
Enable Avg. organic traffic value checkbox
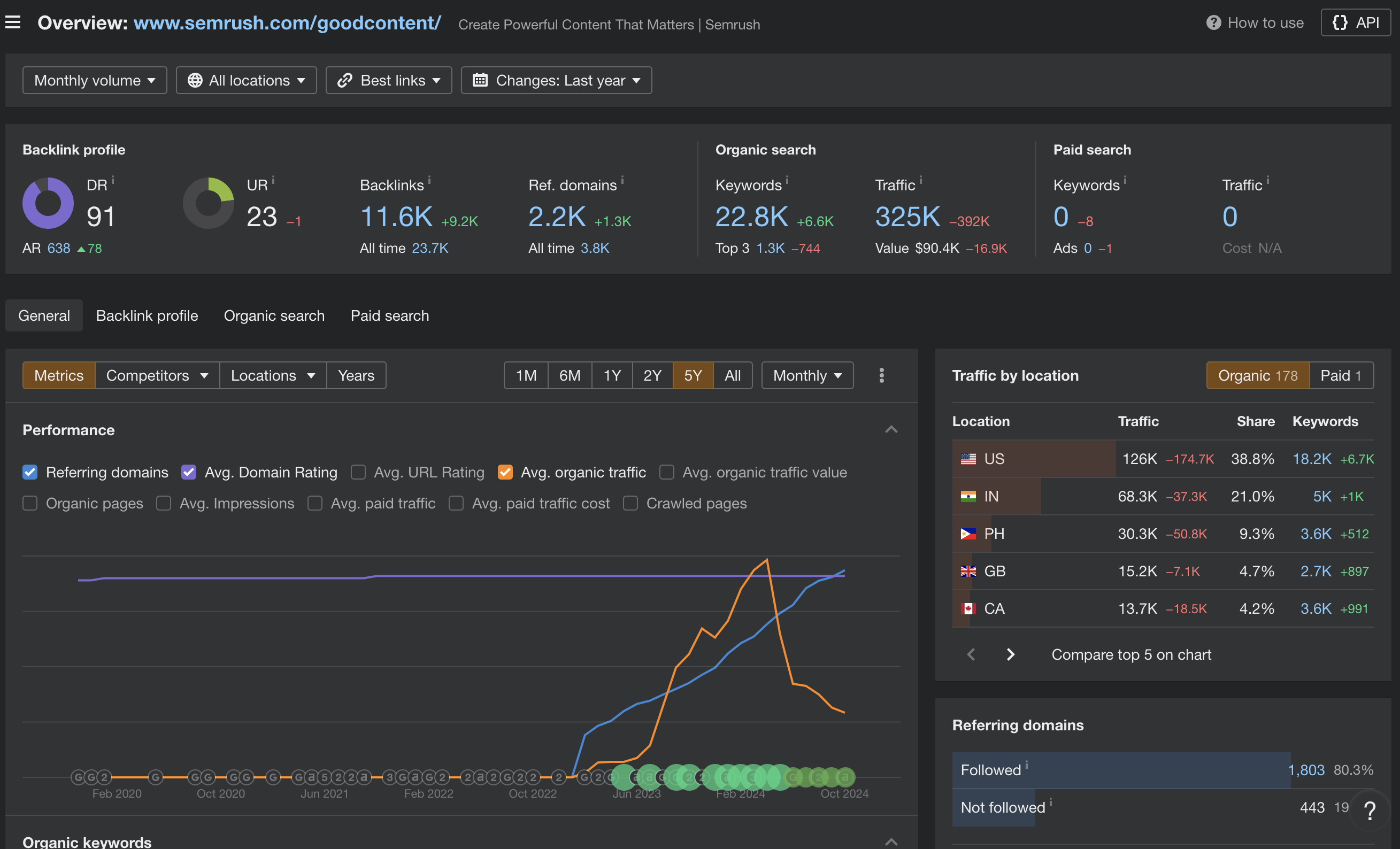click(x=666, y=472)
